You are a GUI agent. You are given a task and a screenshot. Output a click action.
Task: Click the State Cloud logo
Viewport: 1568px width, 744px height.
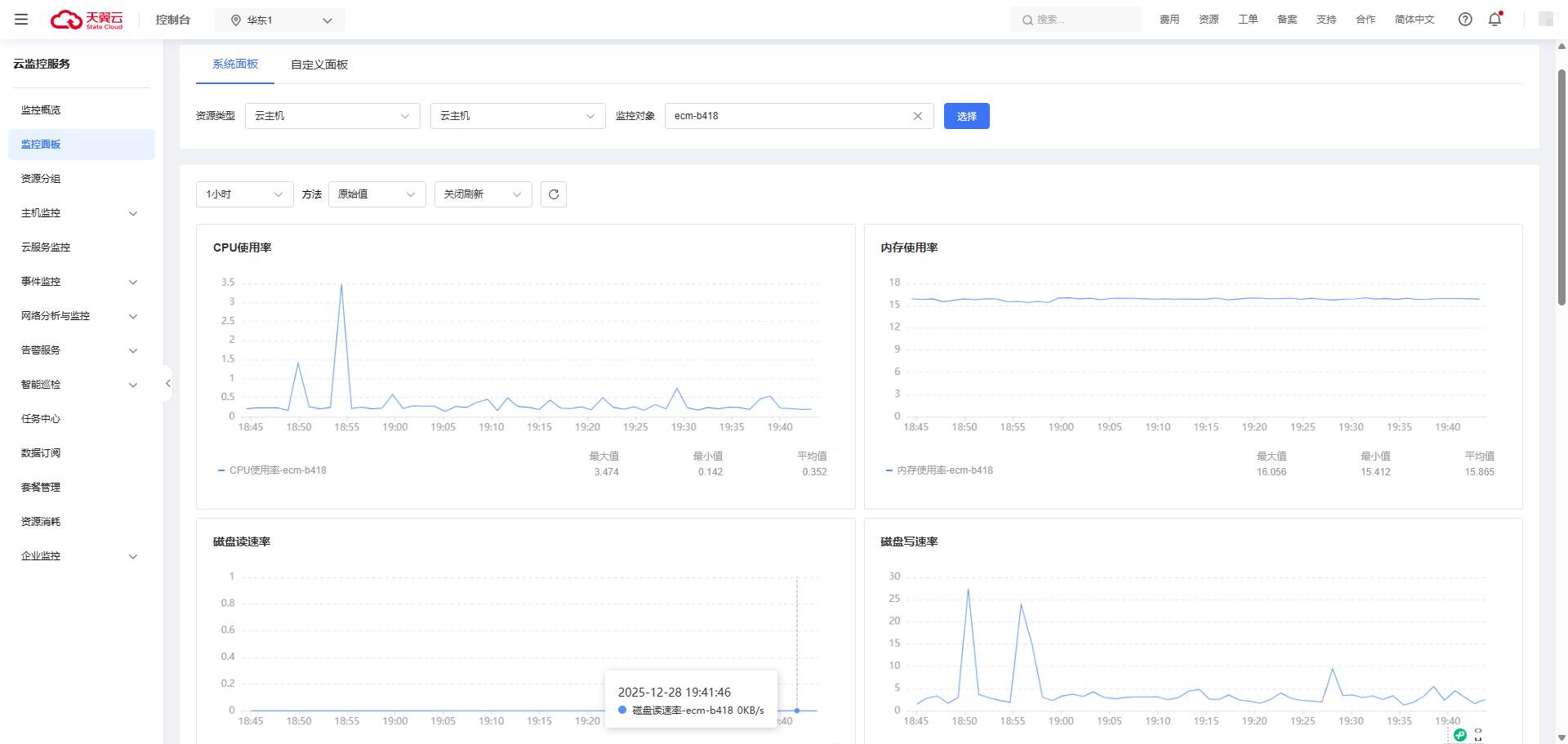coord(87,20)
